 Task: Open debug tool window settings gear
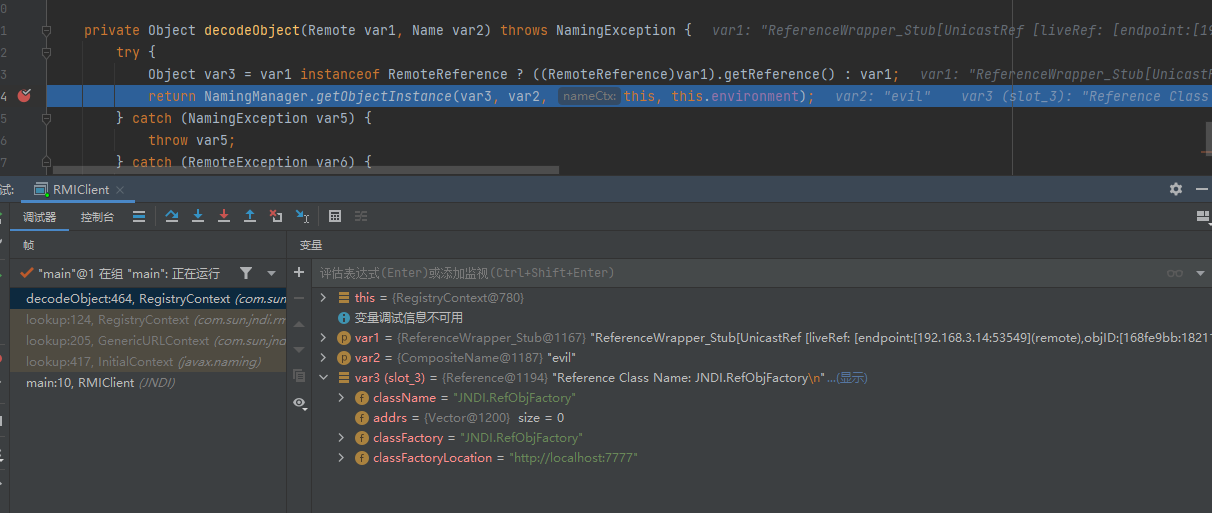pos(1176,189)
